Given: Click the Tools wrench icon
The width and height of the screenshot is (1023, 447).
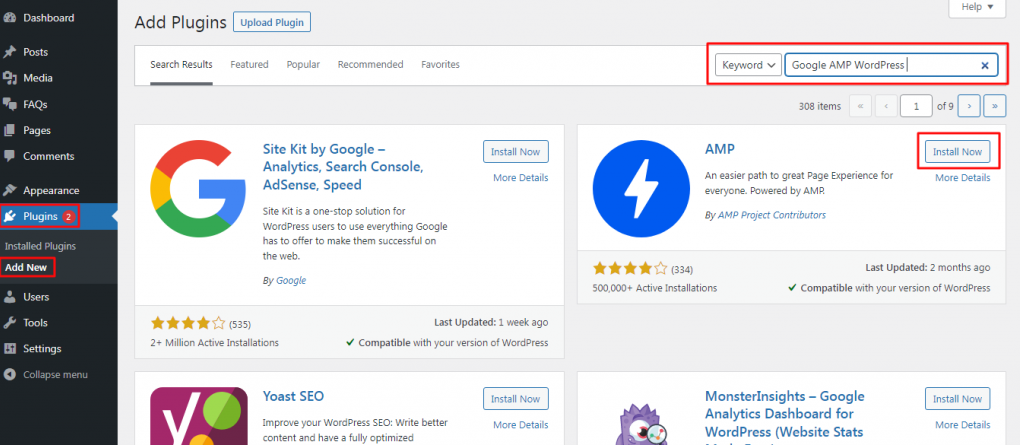Looking at the screenshot, I should pyautogui.click(x=10, y=323).
